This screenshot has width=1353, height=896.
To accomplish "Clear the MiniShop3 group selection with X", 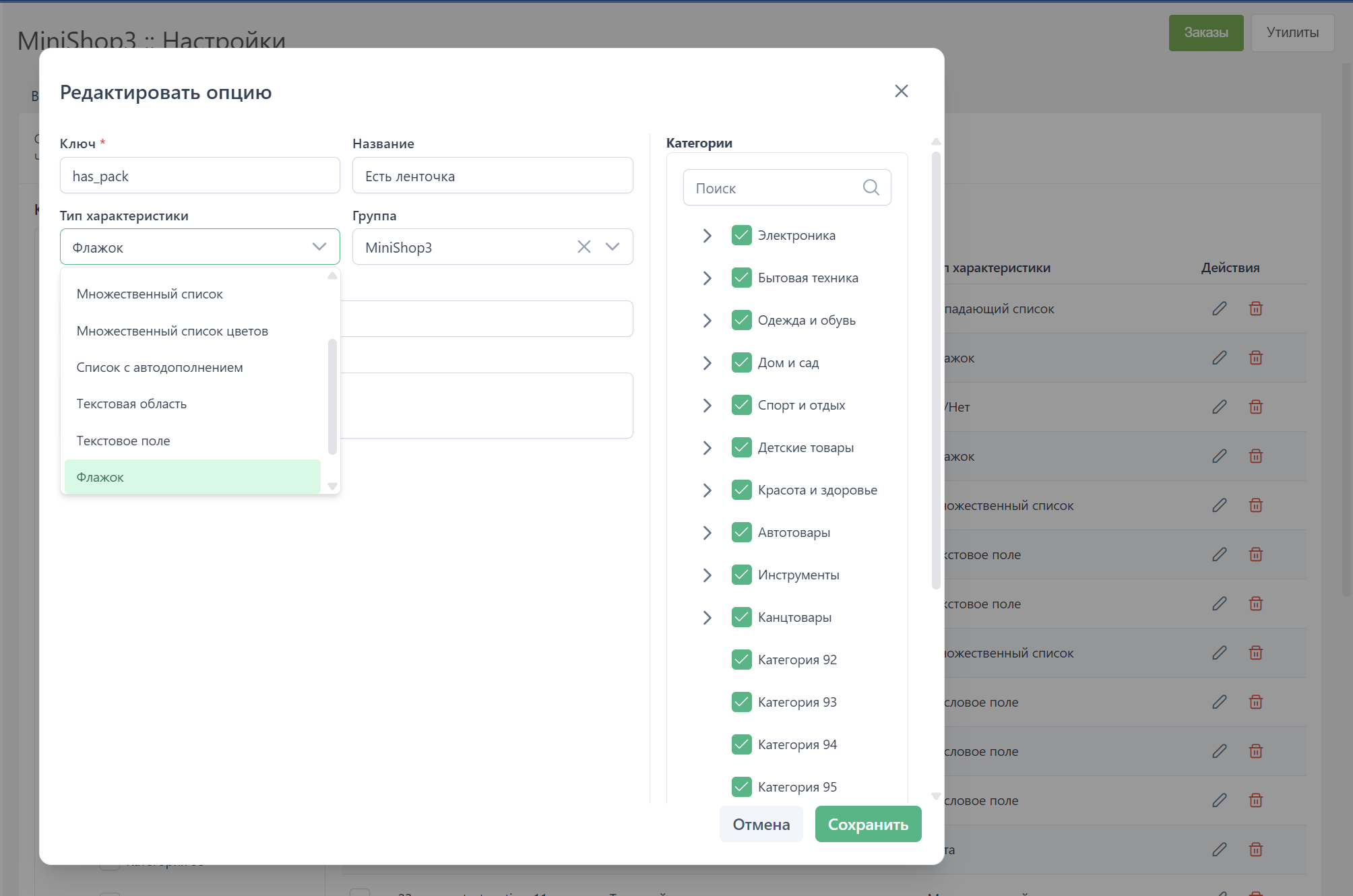I will click(584, 247).
